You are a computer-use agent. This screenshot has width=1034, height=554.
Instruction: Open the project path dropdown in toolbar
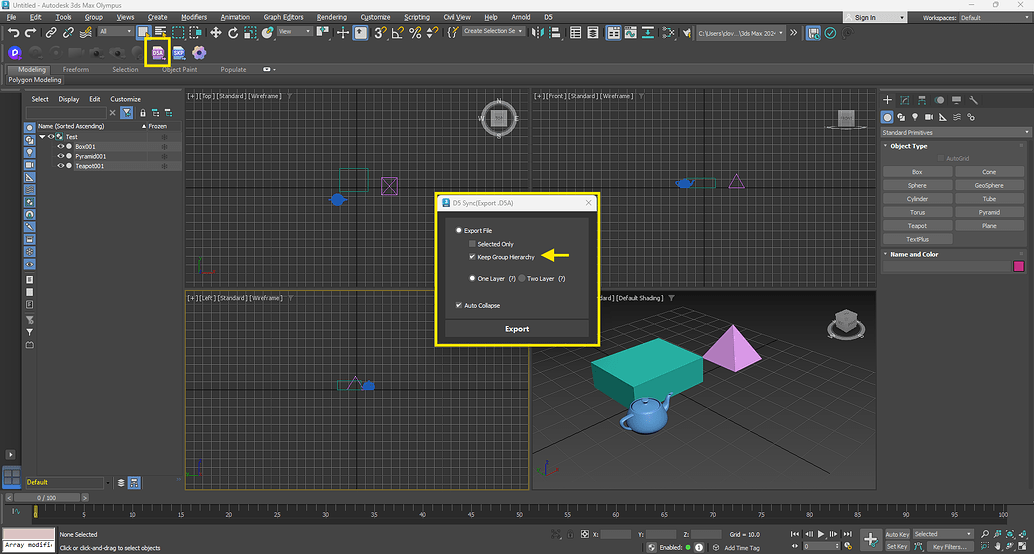pyautogui.click(x=741, y=32)
